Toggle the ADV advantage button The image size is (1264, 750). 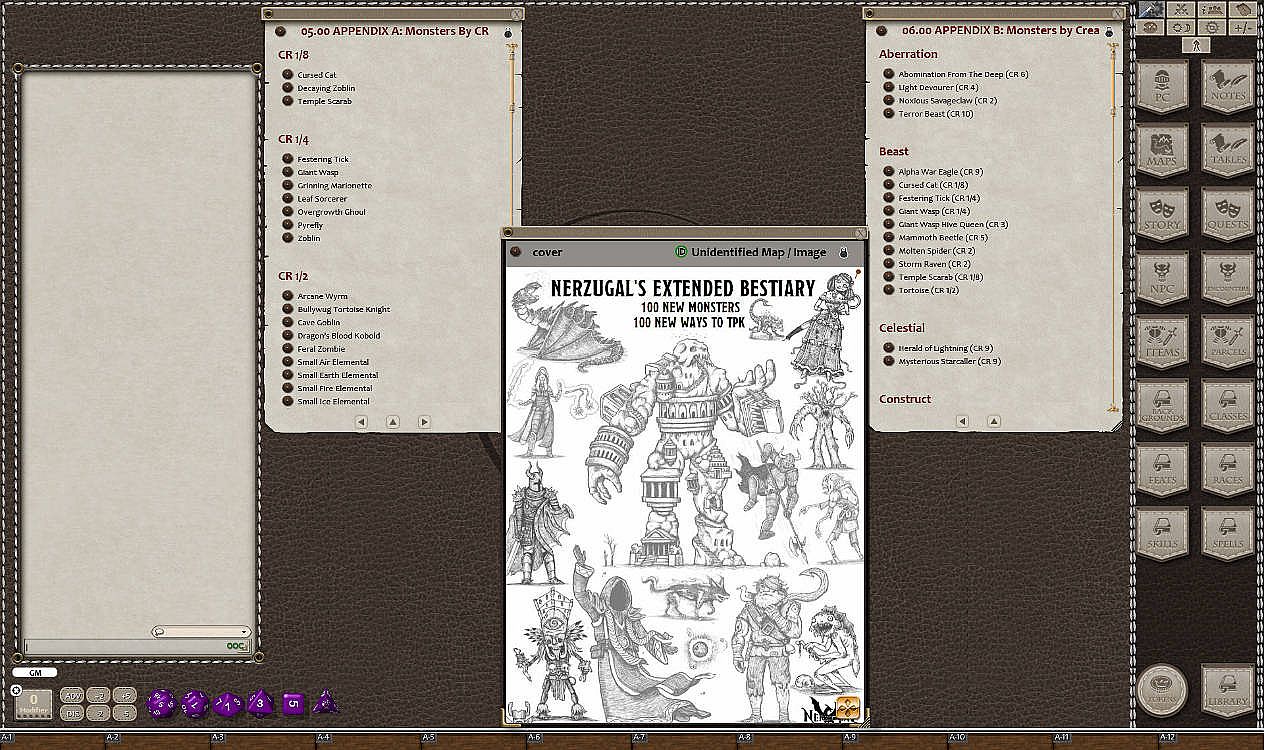72,695
